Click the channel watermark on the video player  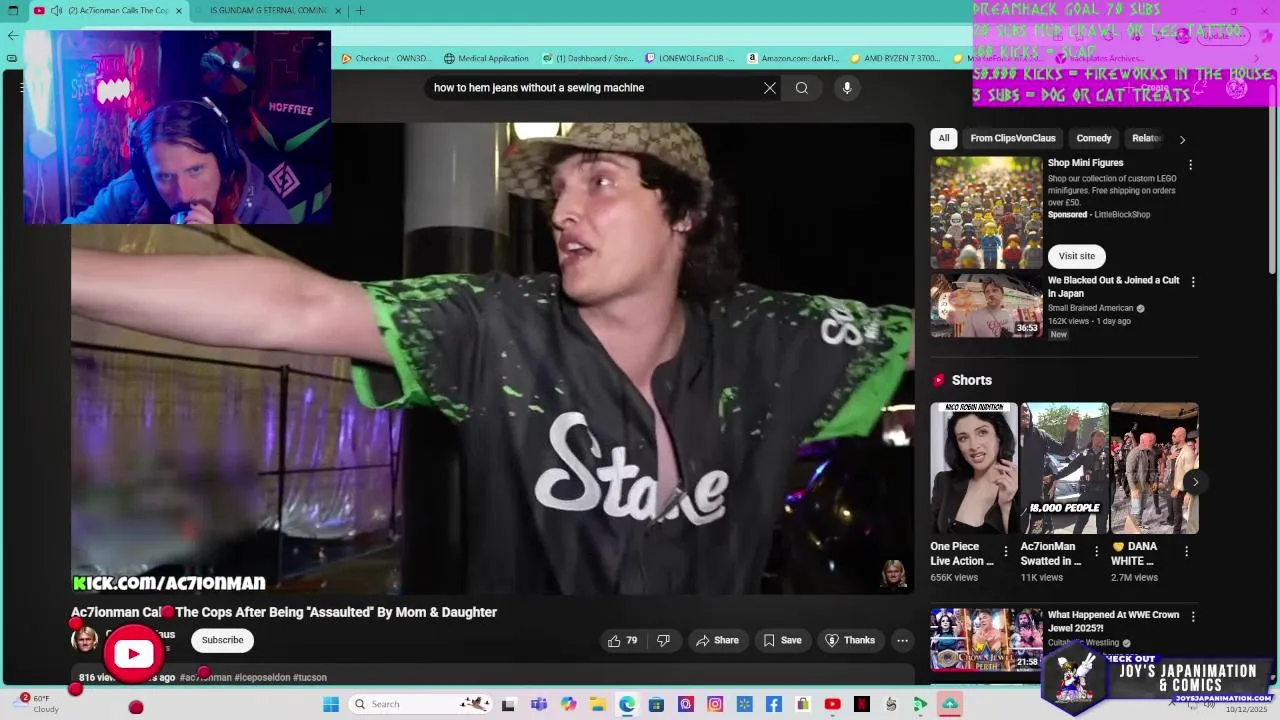coord(893,574)
